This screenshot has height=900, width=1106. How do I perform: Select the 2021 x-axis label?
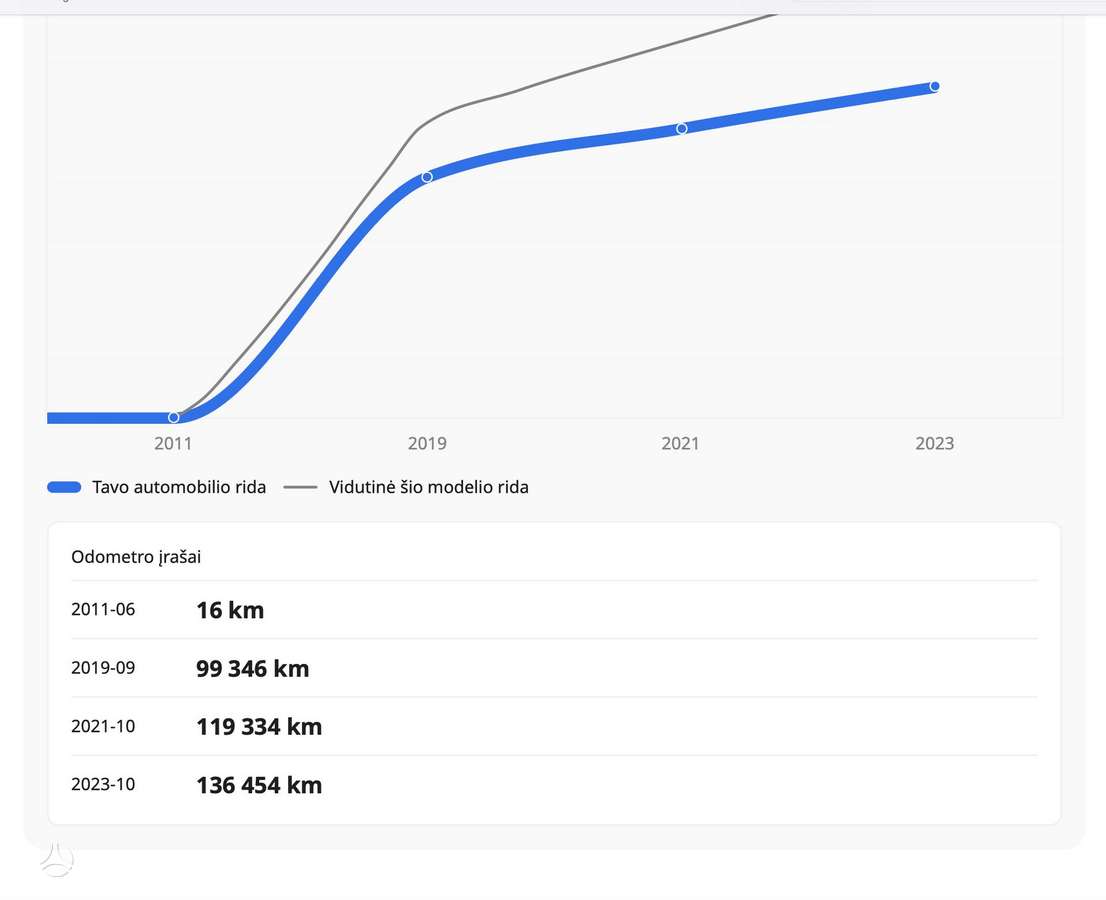pyautogui.click(x=680, y=444)
